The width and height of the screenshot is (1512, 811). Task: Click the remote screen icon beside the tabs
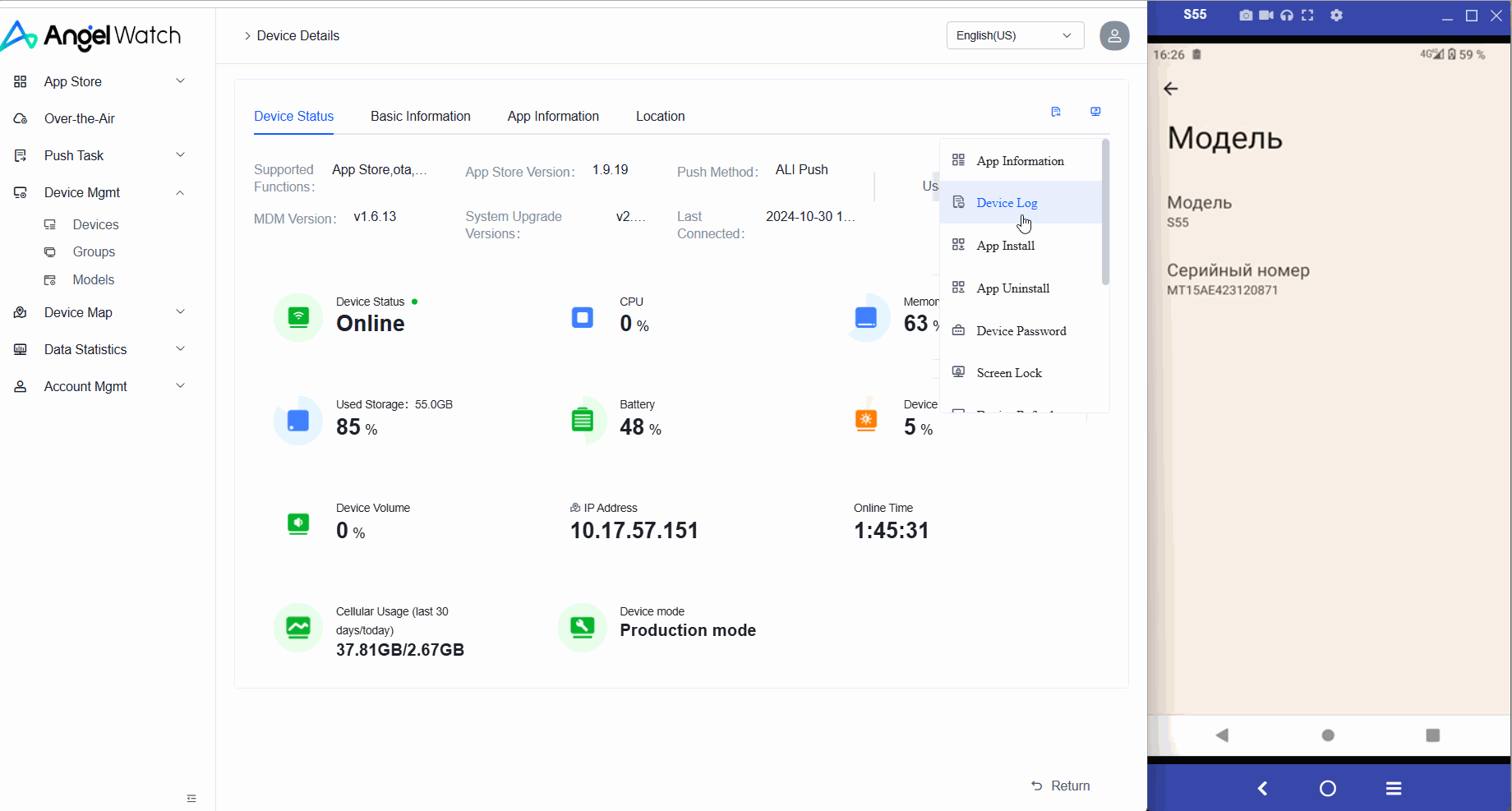tap(1095, 112)
